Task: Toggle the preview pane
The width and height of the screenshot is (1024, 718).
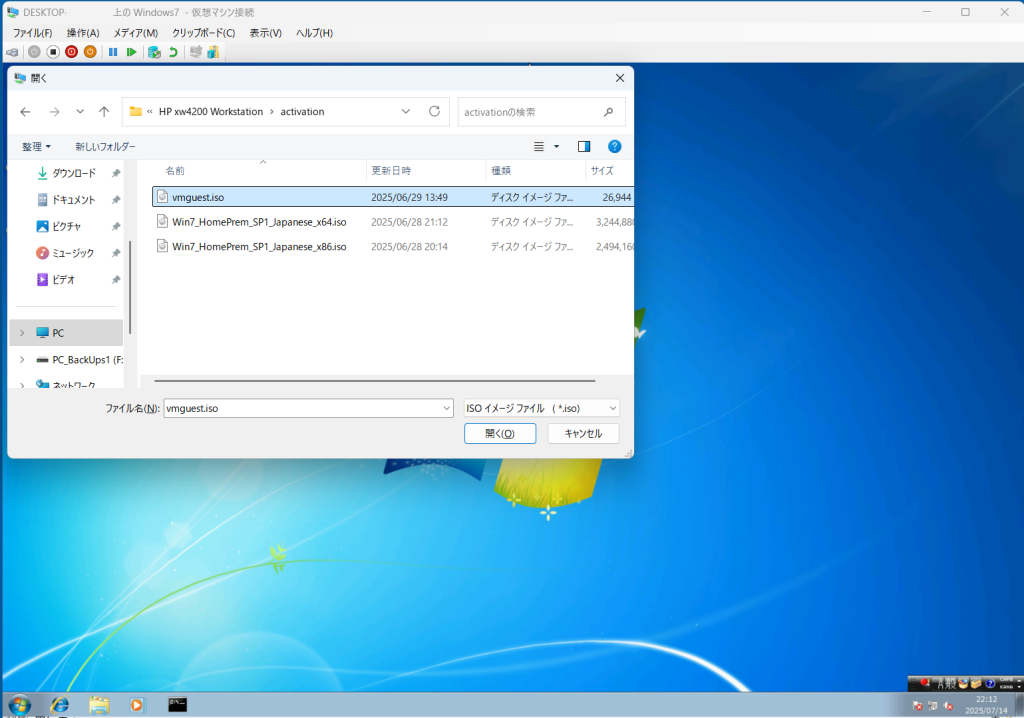Action: (x=584, y=147)
